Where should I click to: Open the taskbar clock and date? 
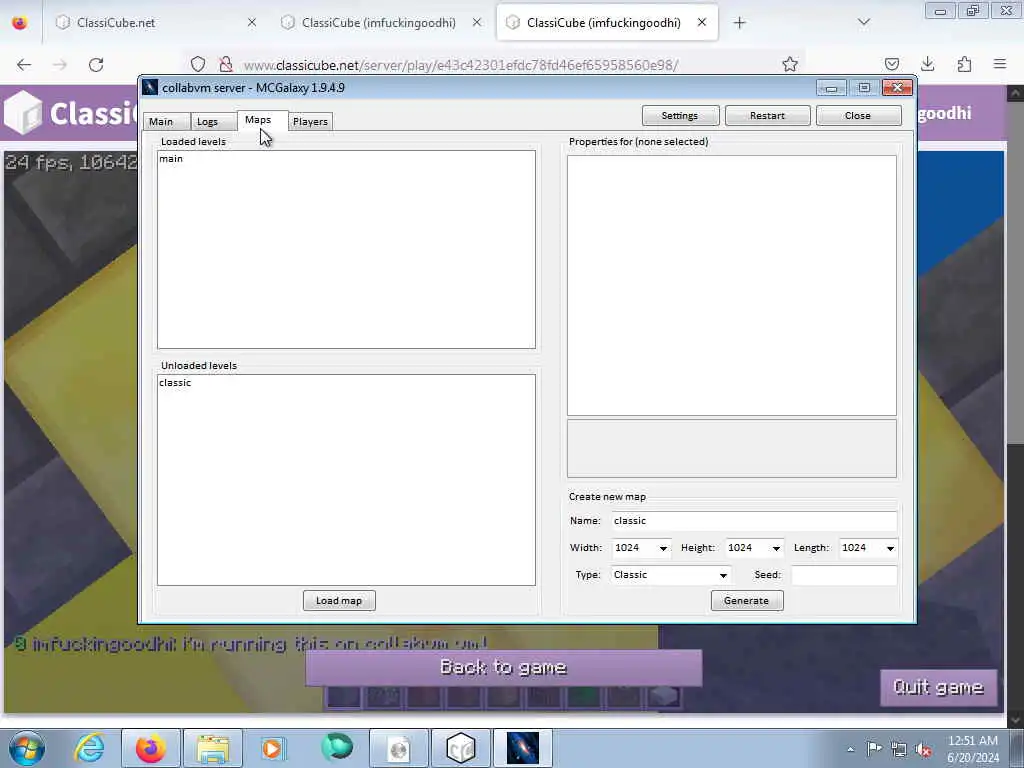point(973,749)
